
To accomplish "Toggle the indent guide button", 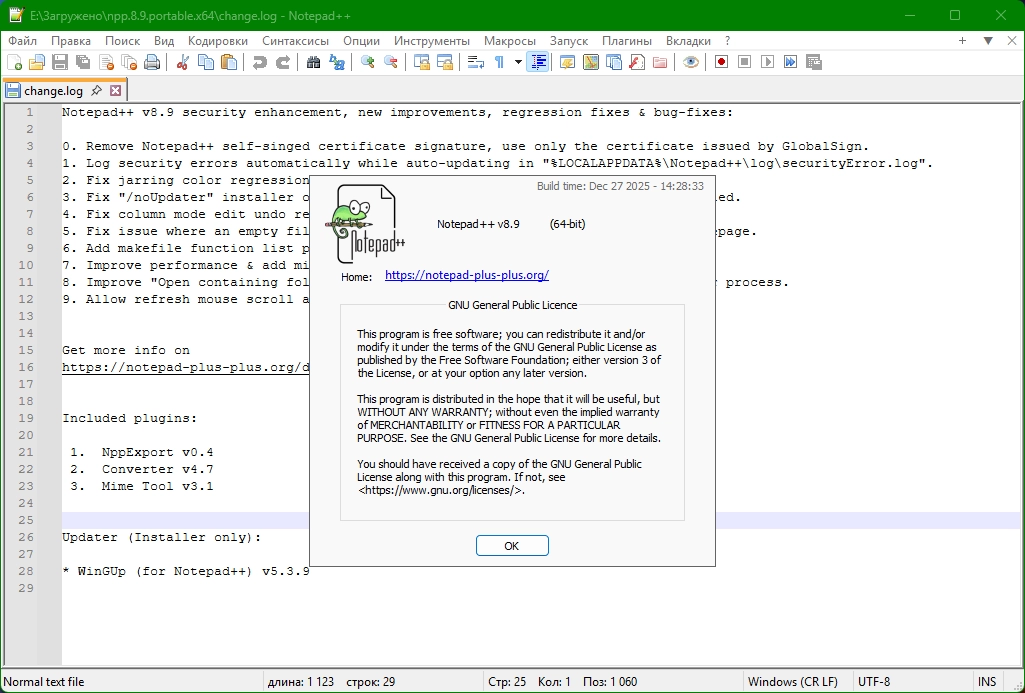I will pos(538,62).
